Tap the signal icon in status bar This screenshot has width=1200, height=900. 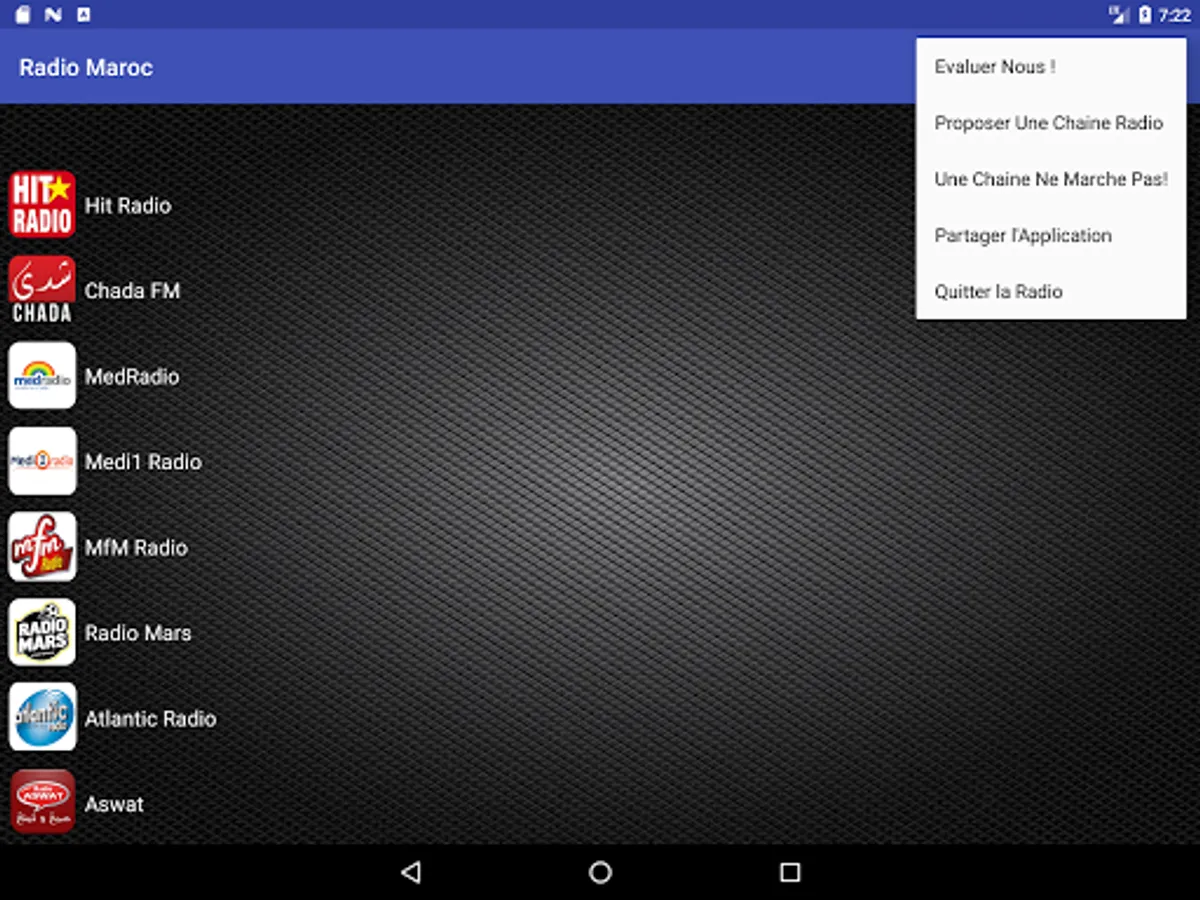pos(1119,14)
